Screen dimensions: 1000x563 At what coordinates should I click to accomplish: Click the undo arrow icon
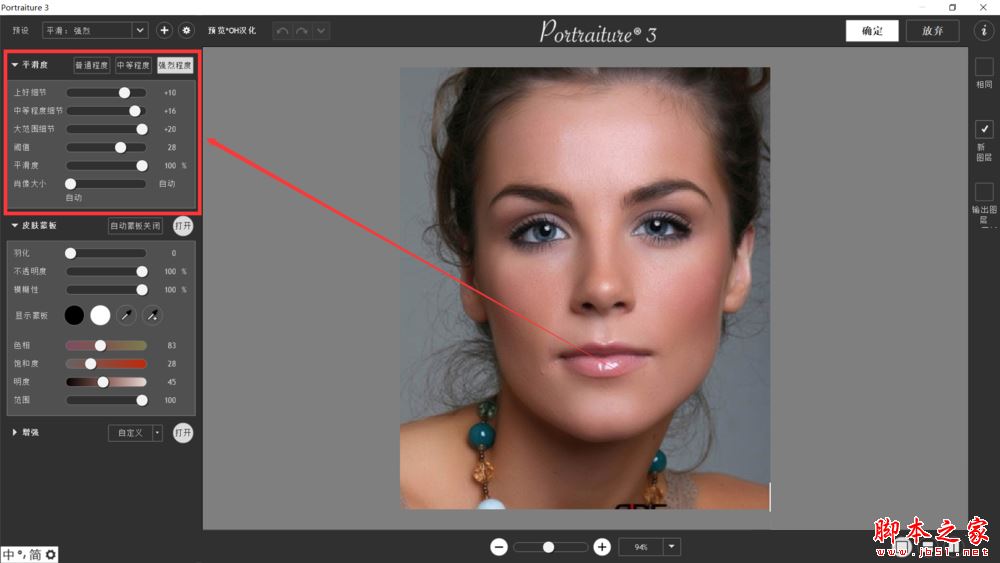pyautogui.click(x=283, y=31)
